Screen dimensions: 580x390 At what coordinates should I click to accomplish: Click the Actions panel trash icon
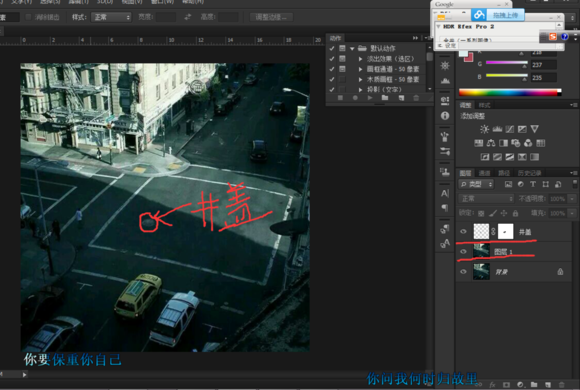coord(416,98)
